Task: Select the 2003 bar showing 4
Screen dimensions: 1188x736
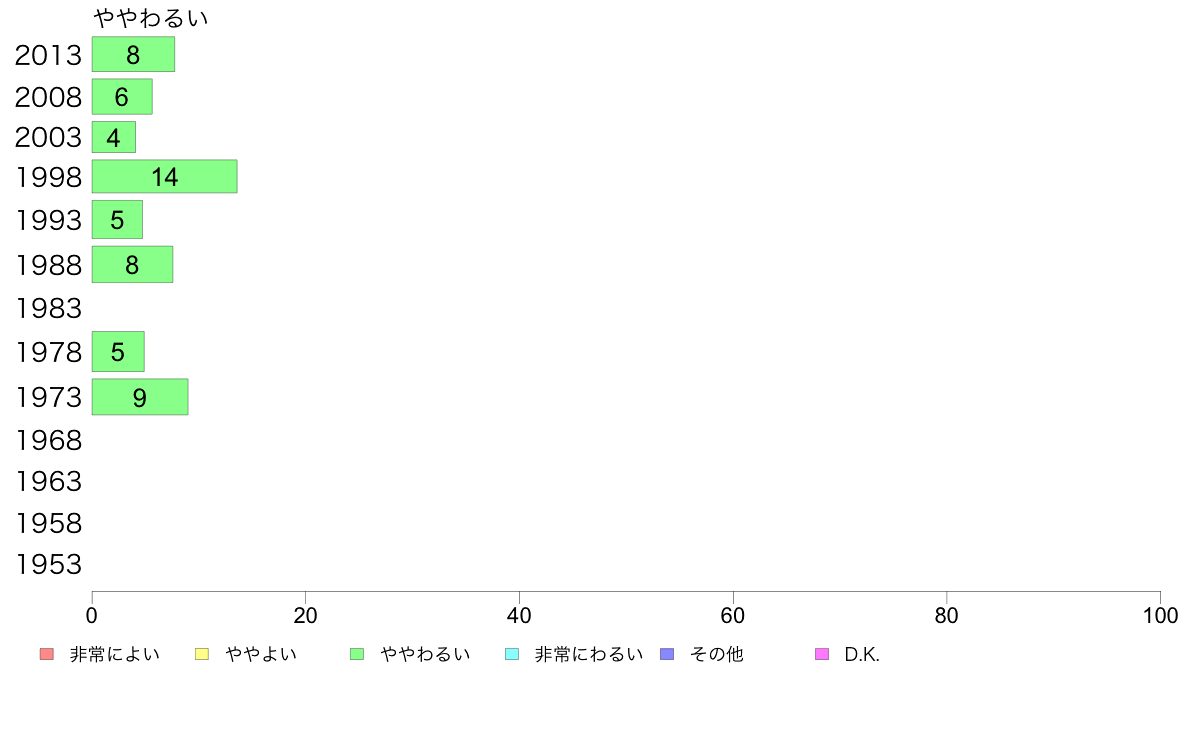Action: pos(114,137)
